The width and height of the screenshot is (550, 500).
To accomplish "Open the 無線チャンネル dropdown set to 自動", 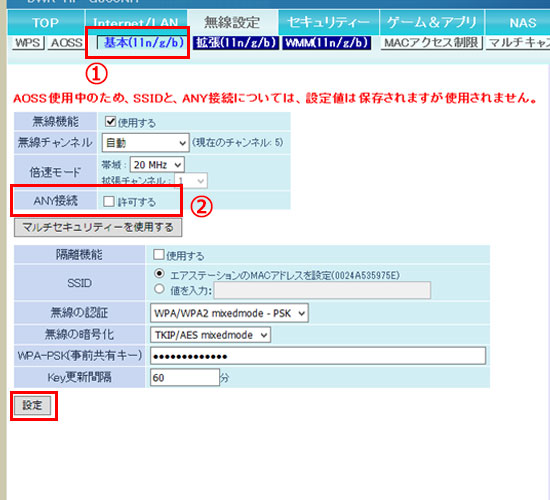I will pyautogui.click(x=146, y=143).
